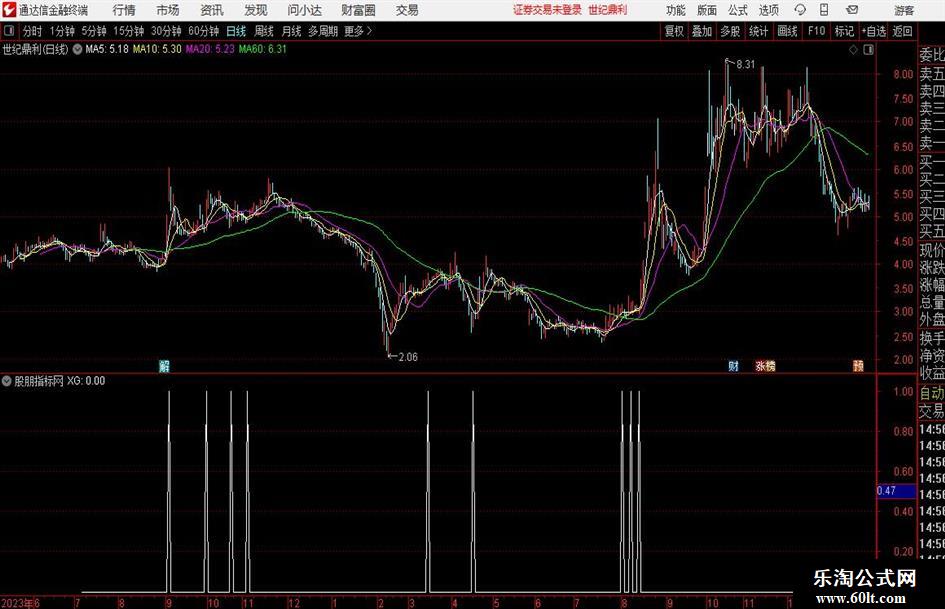Click the 涨榜 marker on the chart
Image resolution: width=945 pixels, height=609 pixels.
click(x=765, y=366)
